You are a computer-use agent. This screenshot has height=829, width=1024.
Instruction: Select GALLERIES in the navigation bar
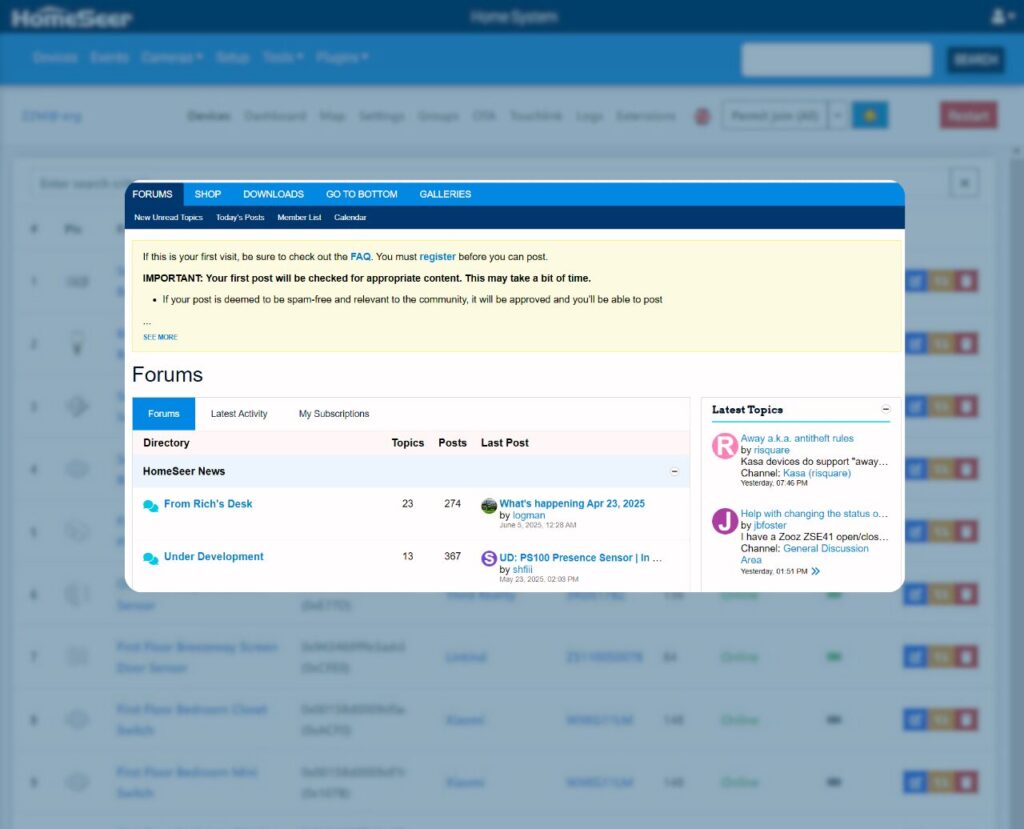coord(445,194)
